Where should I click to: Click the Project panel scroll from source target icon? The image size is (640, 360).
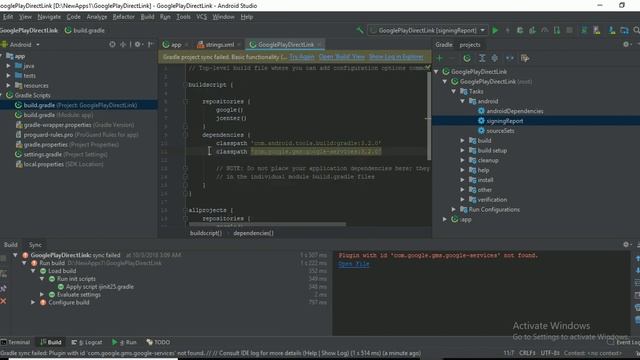(112, 44)
